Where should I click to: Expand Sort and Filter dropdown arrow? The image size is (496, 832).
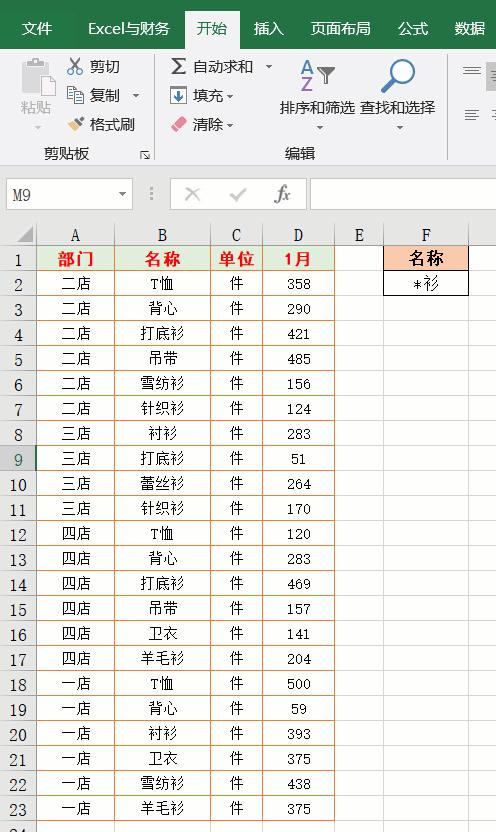pyautogui.click(x=319, y=128)
